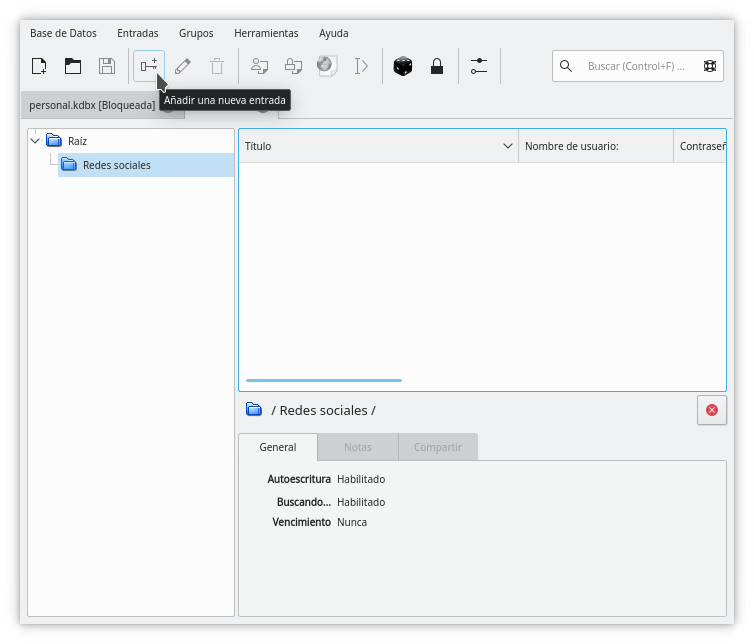Screen dimensions: 754x644
Task: Click the copy username icon
Action: 259,66
